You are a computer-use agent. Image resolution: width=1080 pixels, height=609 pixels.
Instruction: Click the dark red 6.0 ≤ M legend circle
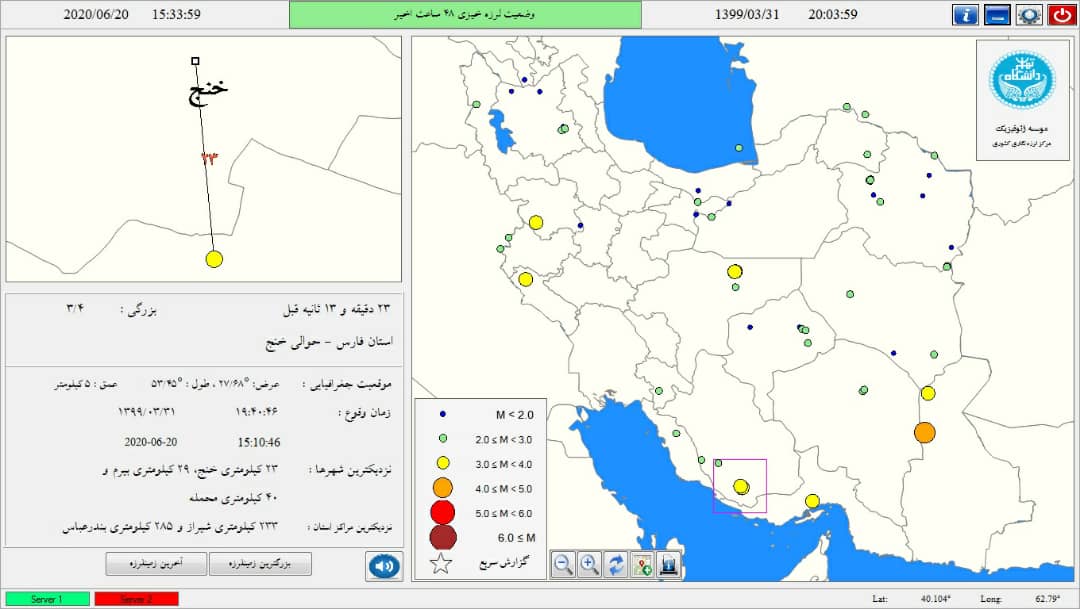coord(443,537)
